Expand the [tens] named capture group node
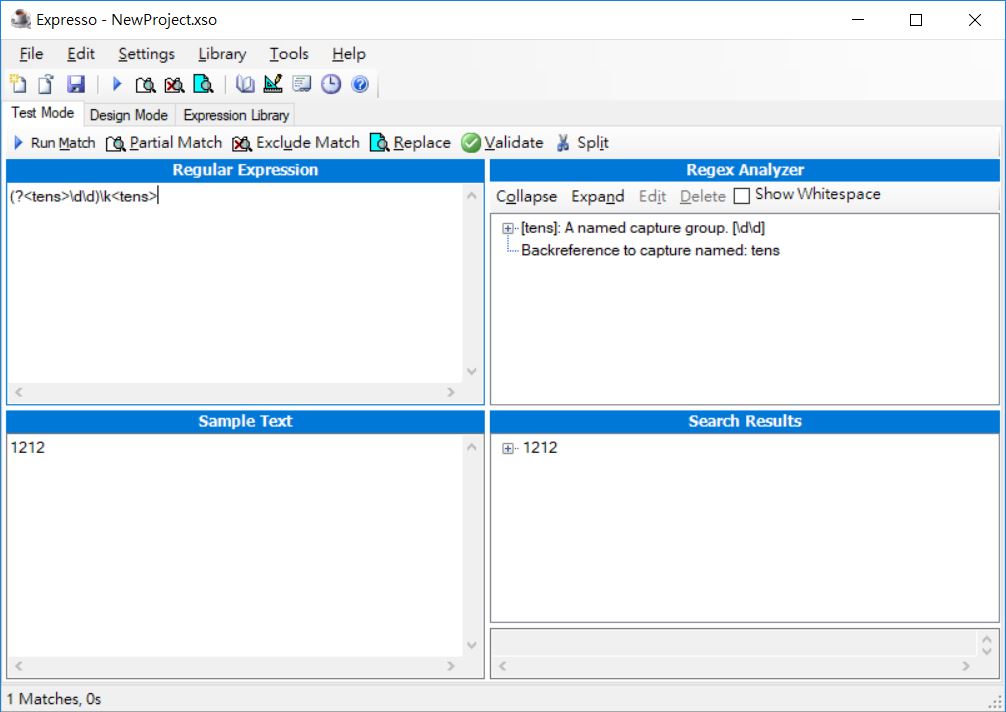 click(x=508, y=228)
